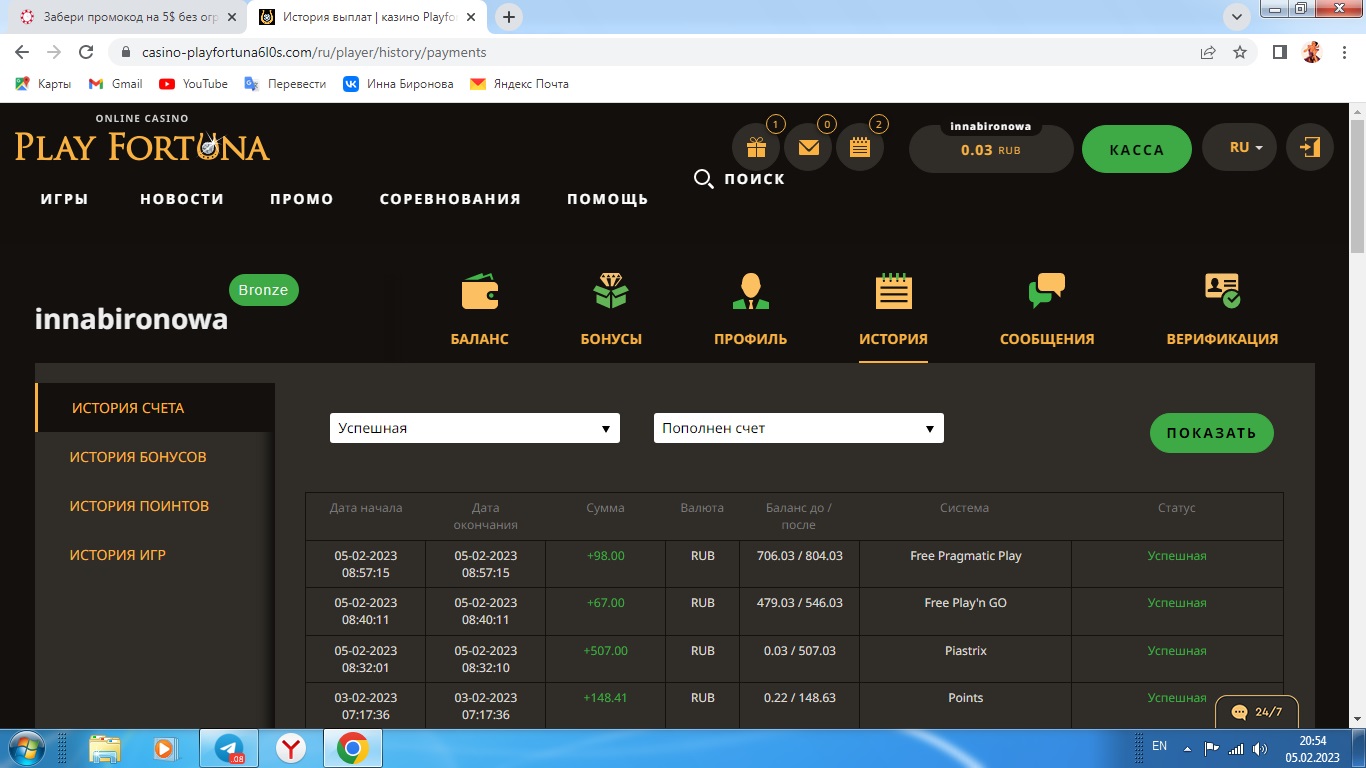Click the Bronze status badge
Screen dimensions: 1366x768
(263, 290)
